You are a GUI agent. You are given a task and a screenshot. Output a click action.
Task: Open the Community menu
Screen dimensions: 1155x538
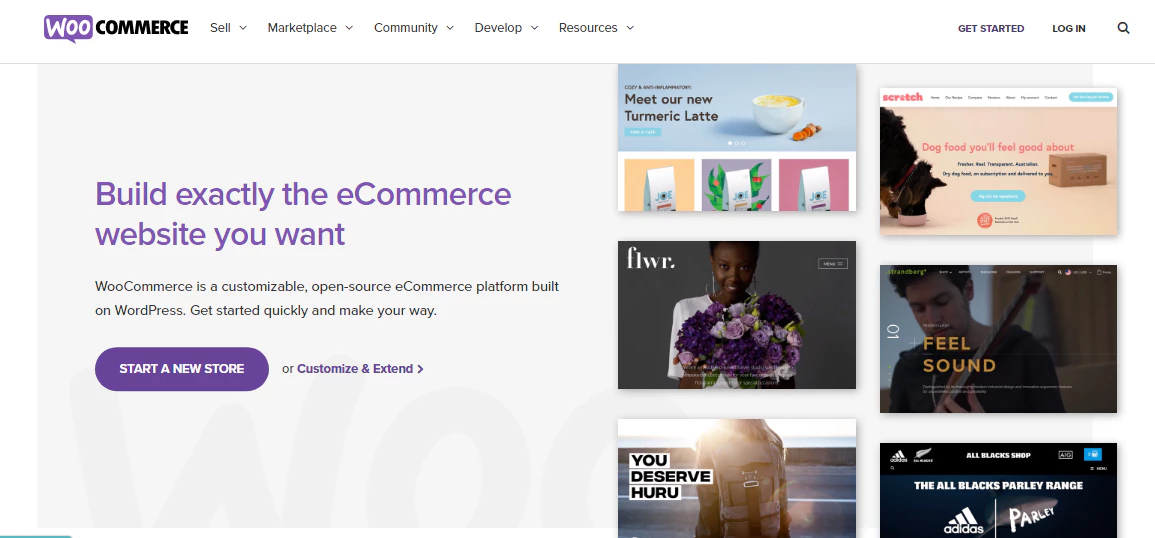tap(406, 28)
